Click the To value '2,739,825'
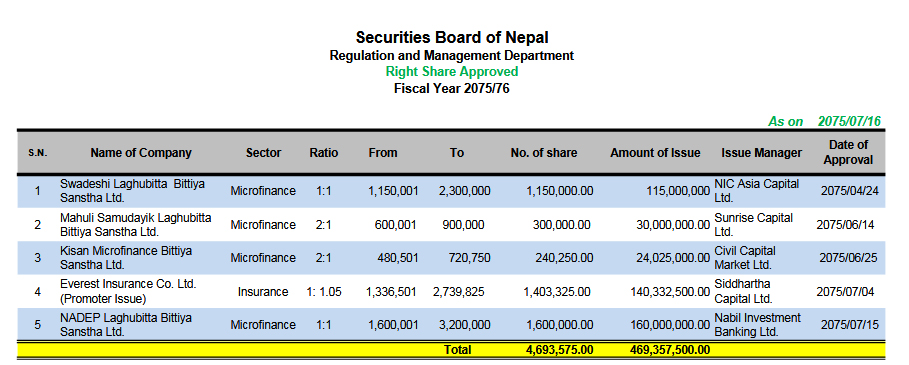The height and width of the screenshot is (365, 909). click(x=459, y=292)
